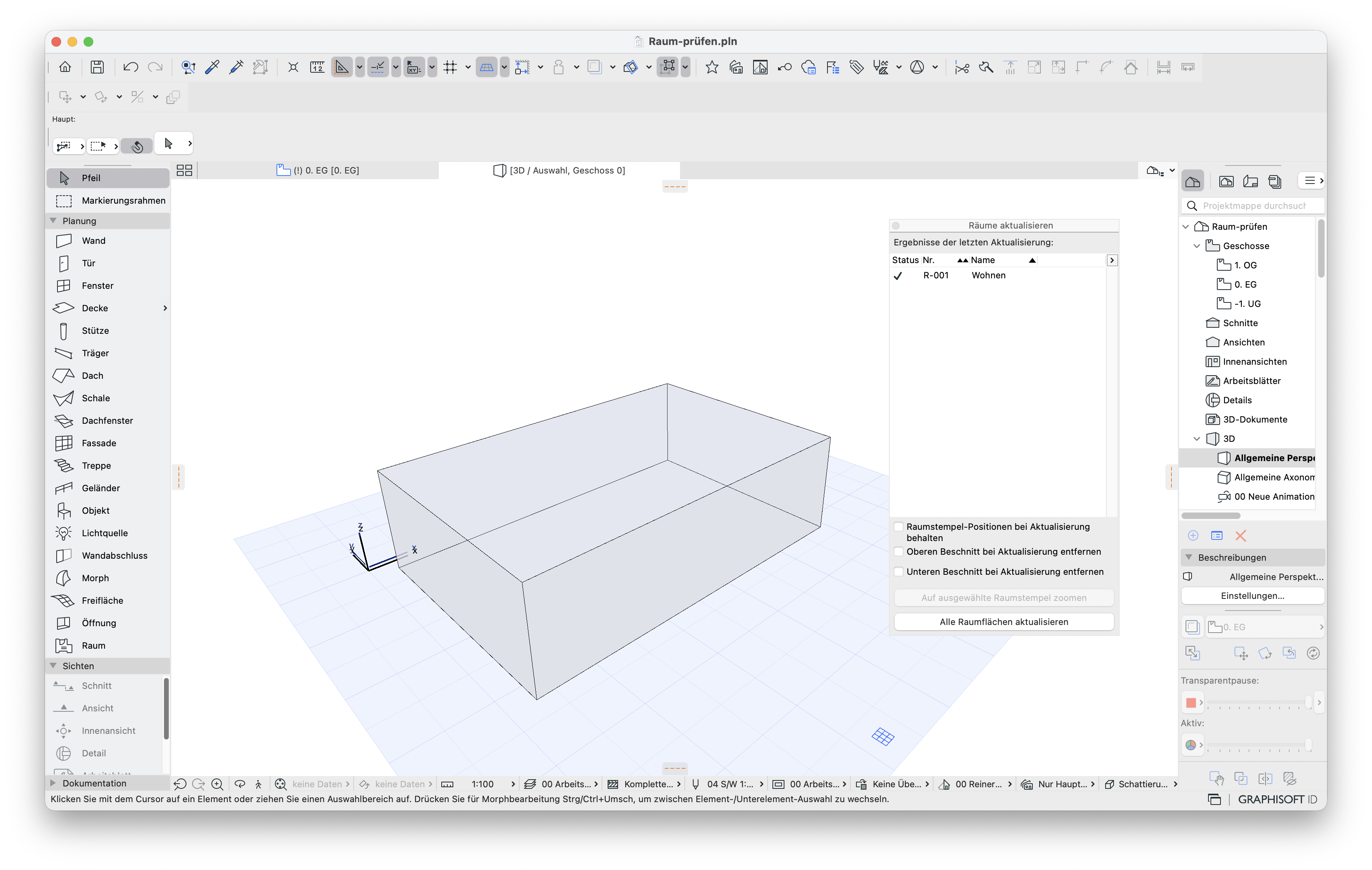Click the red Transparentpause color swatch

[1191, 703]
